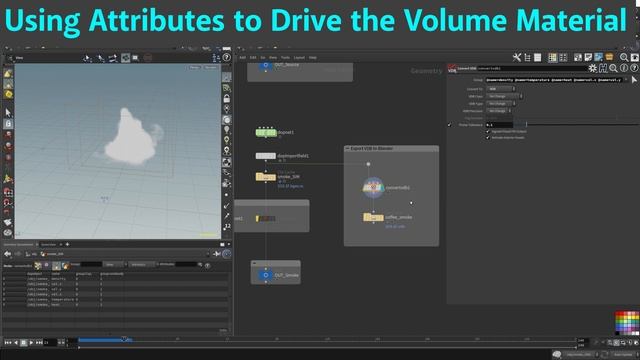Toggle the Prune Tolerance enable checkbox

449,125
